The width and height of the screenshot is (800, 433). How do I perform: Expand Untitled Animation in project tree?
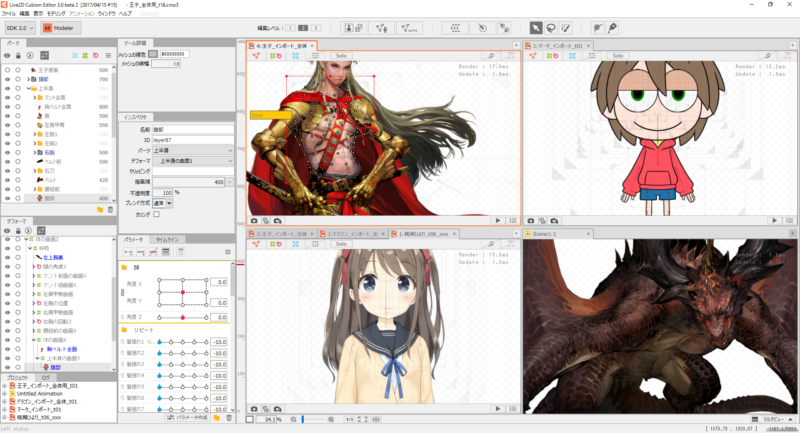[4, 394]
